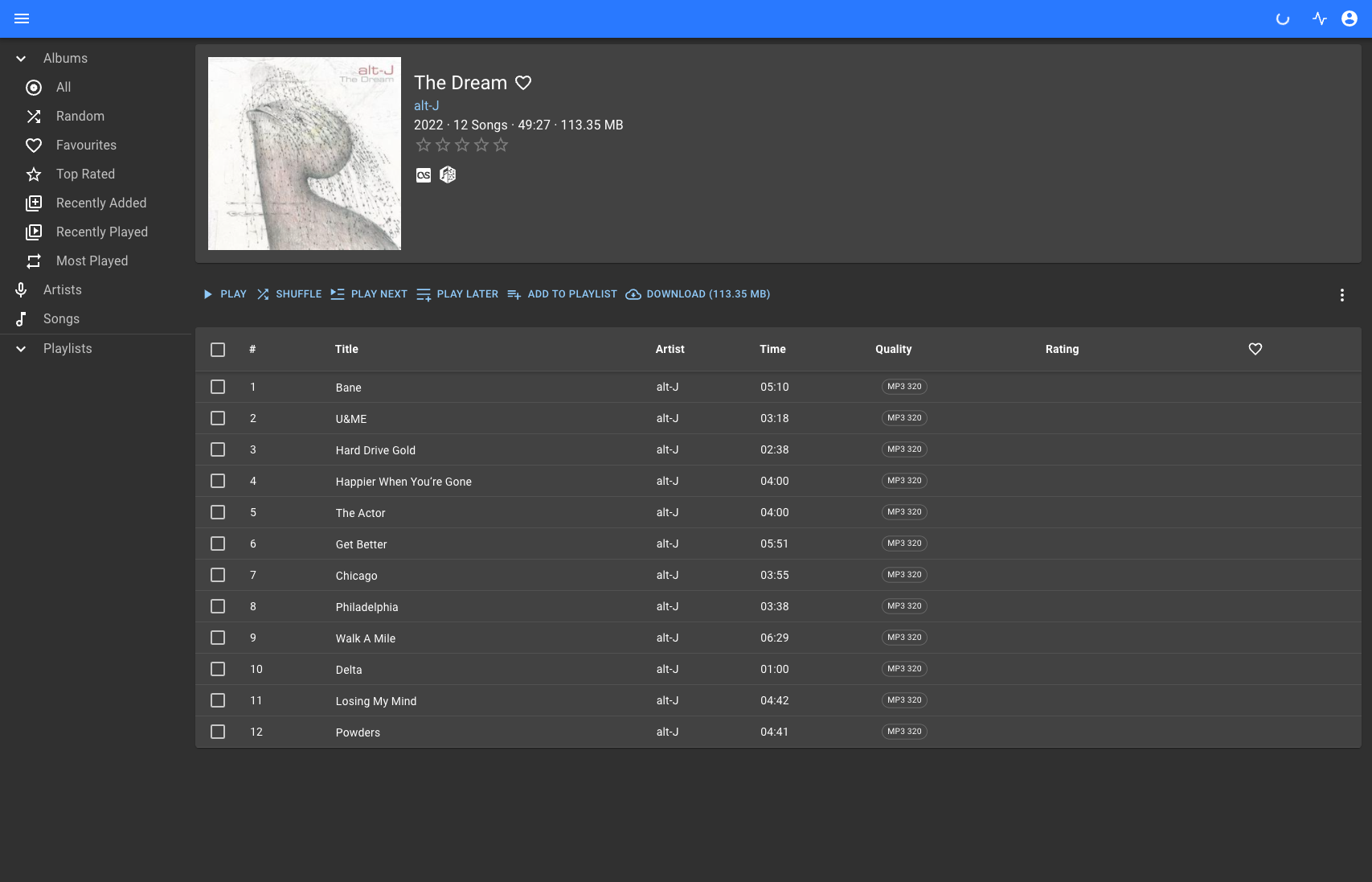
Task: Check the box for Hard Drive Gold
Action: tap(218, 449)
